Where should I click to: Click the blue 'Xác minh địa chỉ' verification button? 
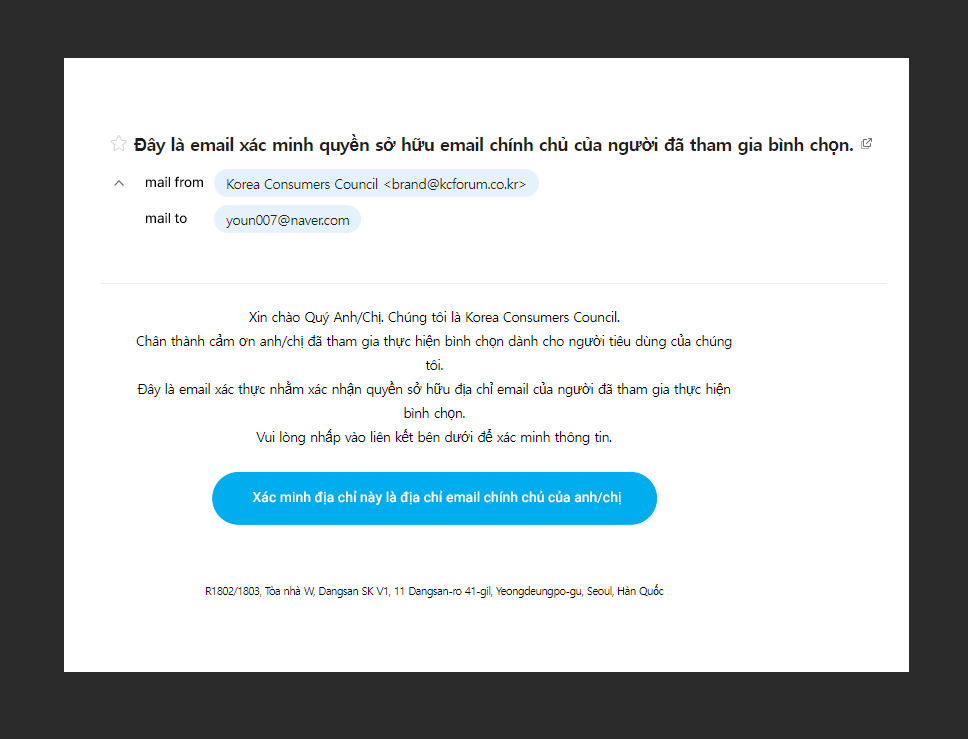pos(434,498)
